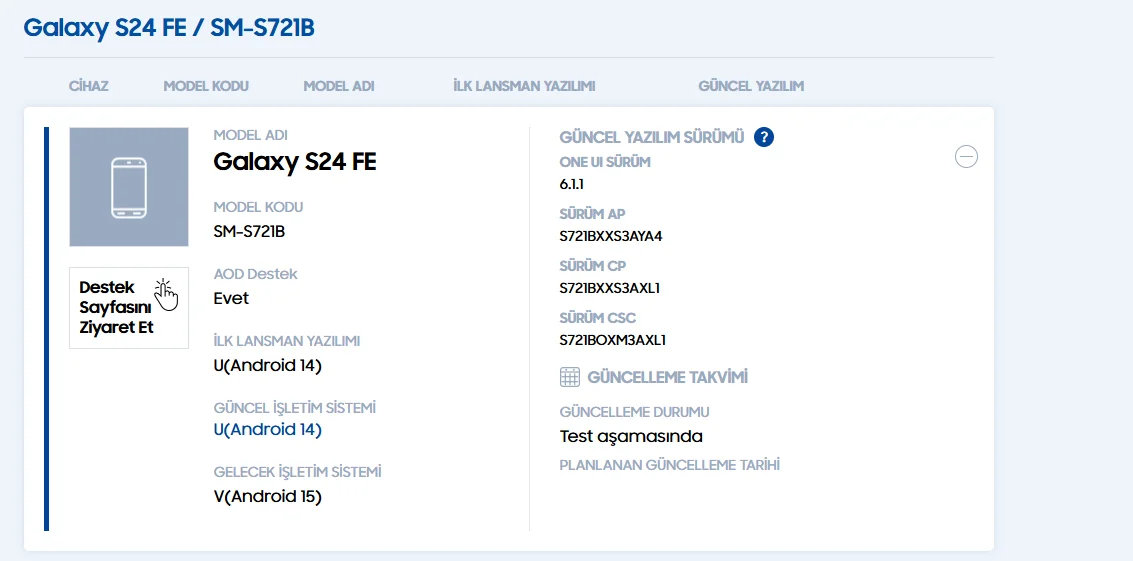The image size is (1133, 561).
Task: Click the phone placeholder image
Action: [x=129, y=187]
